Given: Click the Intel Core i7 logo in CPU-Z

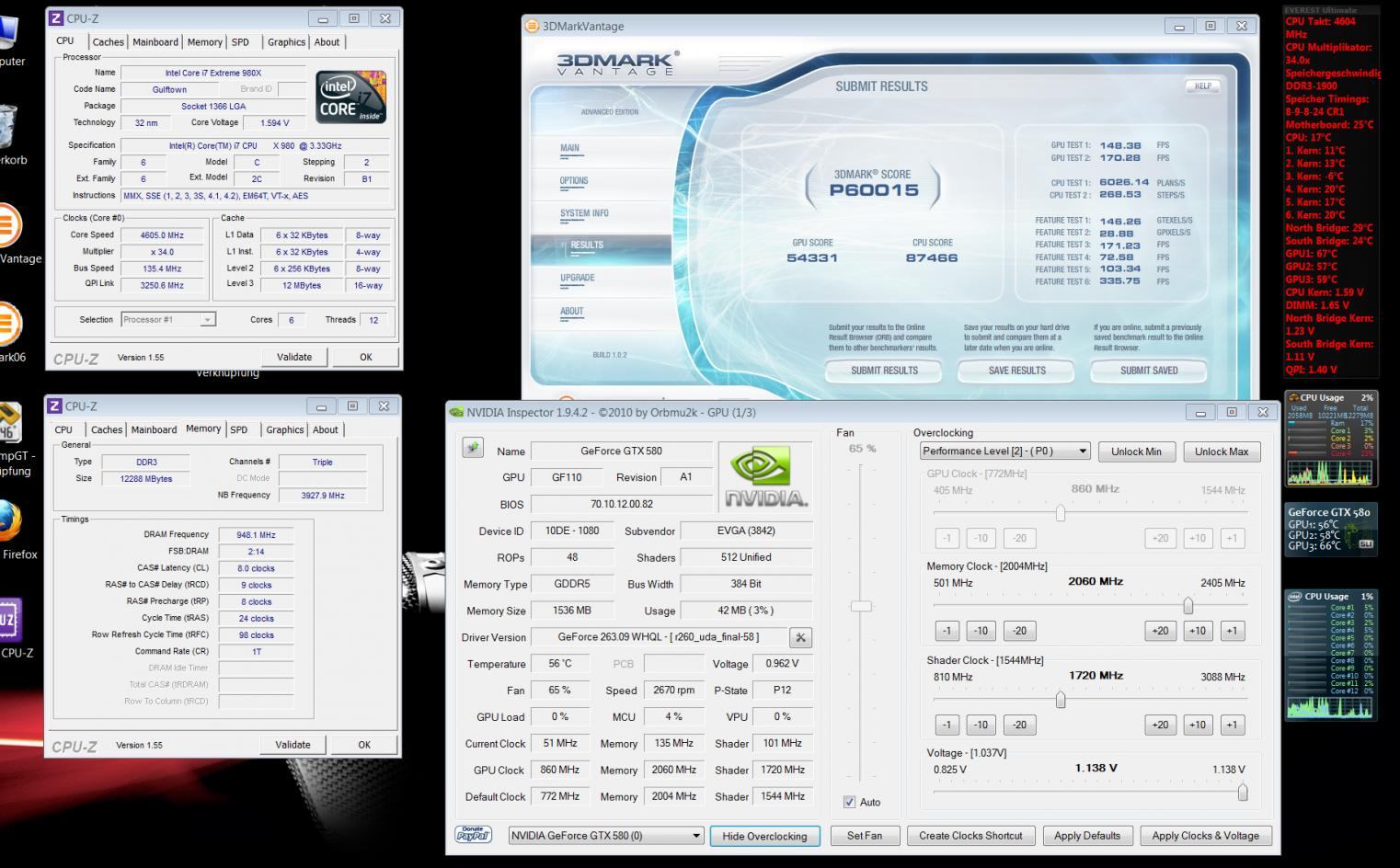Looking at the screenshot, I should tap(350, 97).
